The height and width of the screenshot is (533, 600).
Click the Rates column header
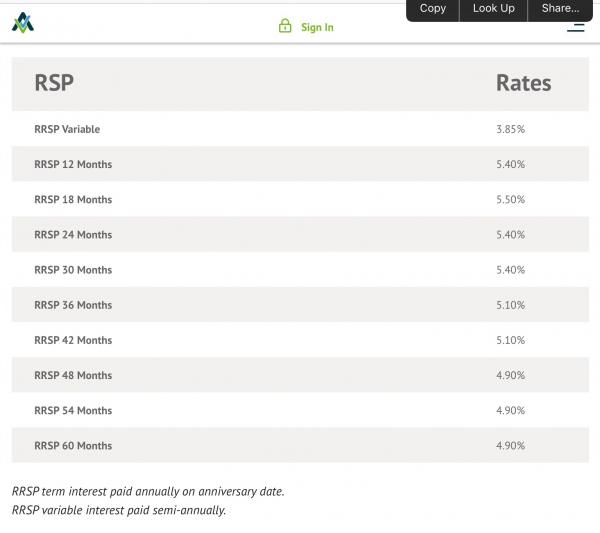click(x=523, y=83)
